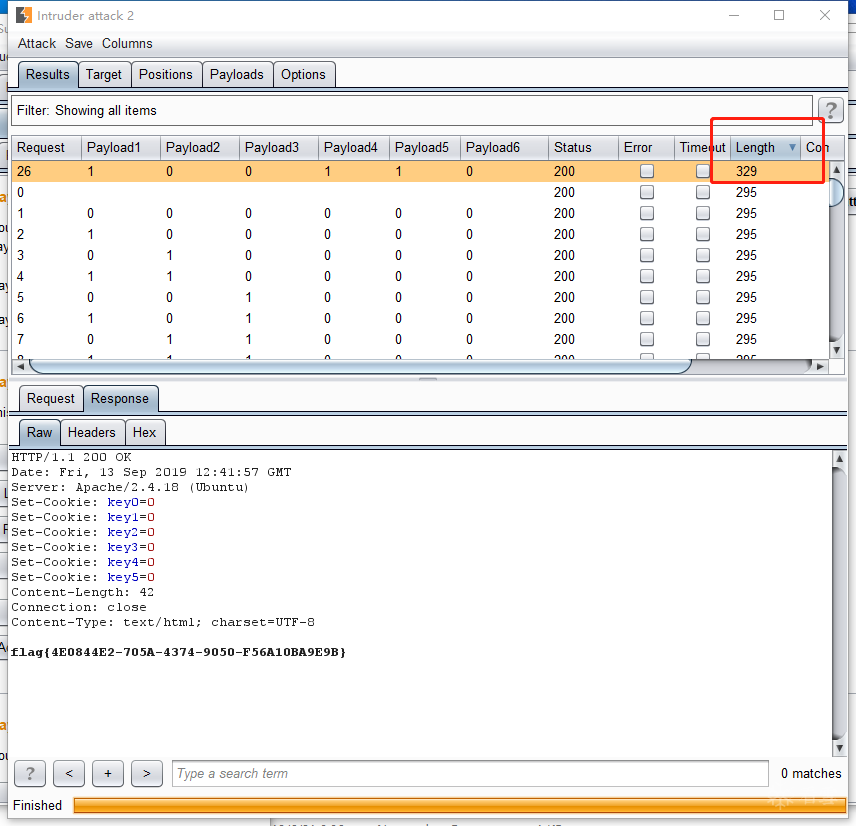856x826 pixels.
Task: Click the Set-Cookie: key0=0 header line
Action: (x=83, y=502)
